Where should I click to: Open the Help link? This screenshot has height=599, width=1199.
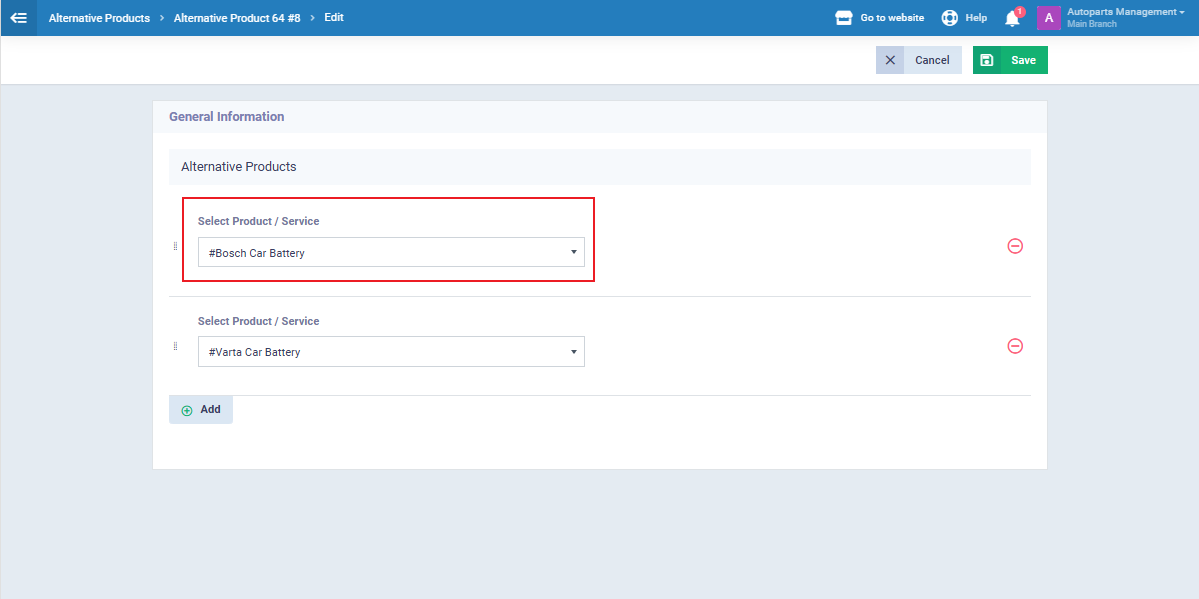click(x=976, y=18)
